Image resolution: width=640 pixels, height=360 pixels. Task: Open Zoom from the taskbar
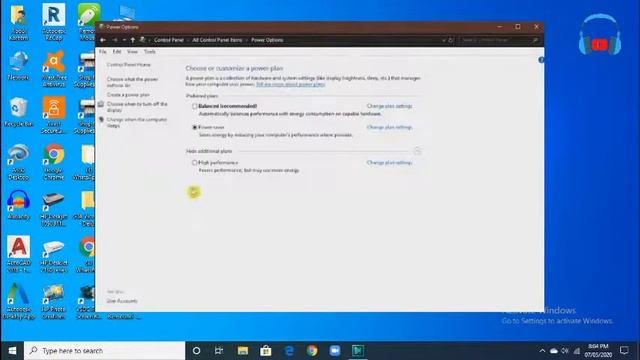335,351
